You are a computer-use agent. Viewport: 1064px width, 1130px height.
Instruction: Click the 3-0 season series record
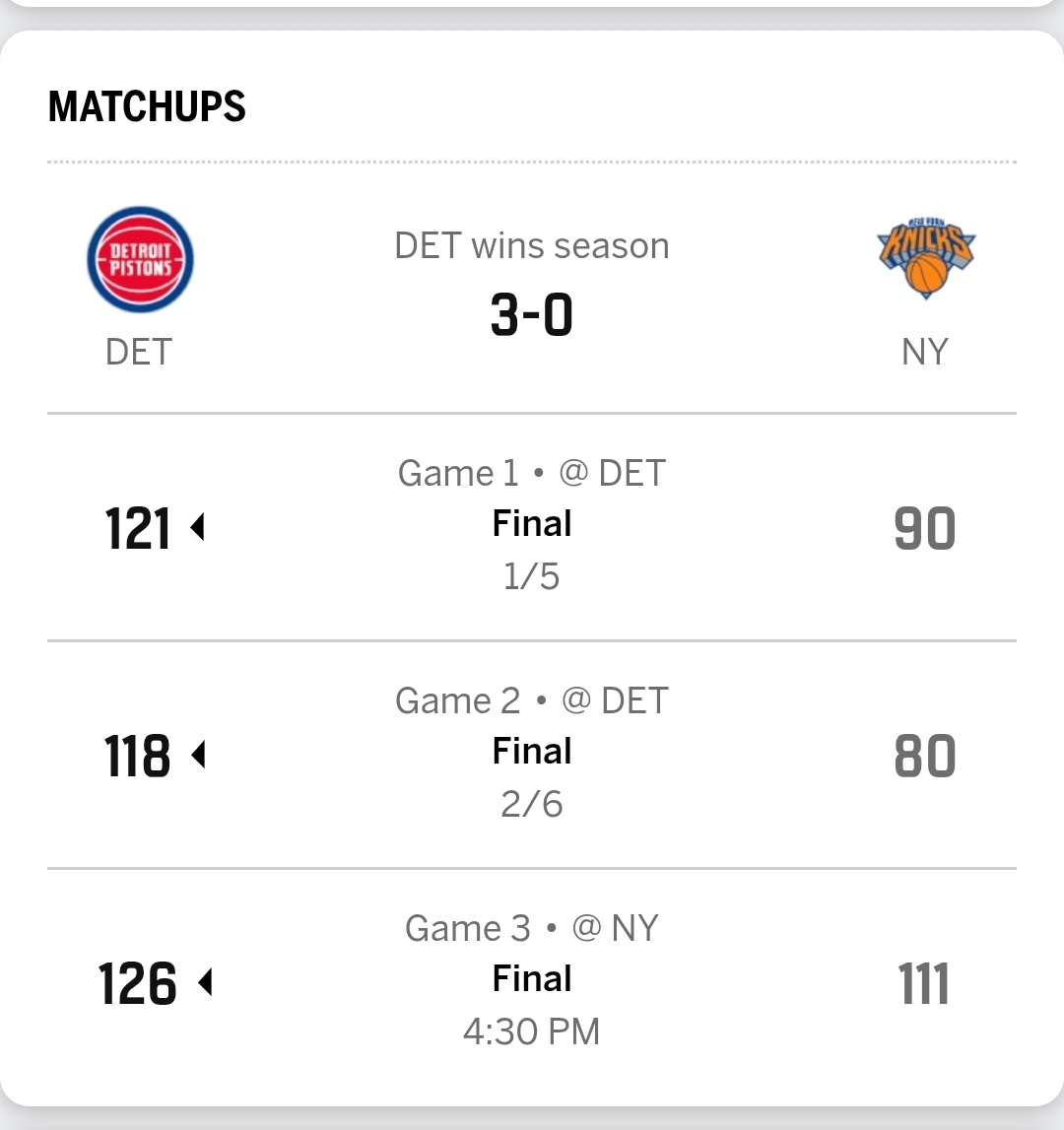[532, 315]
